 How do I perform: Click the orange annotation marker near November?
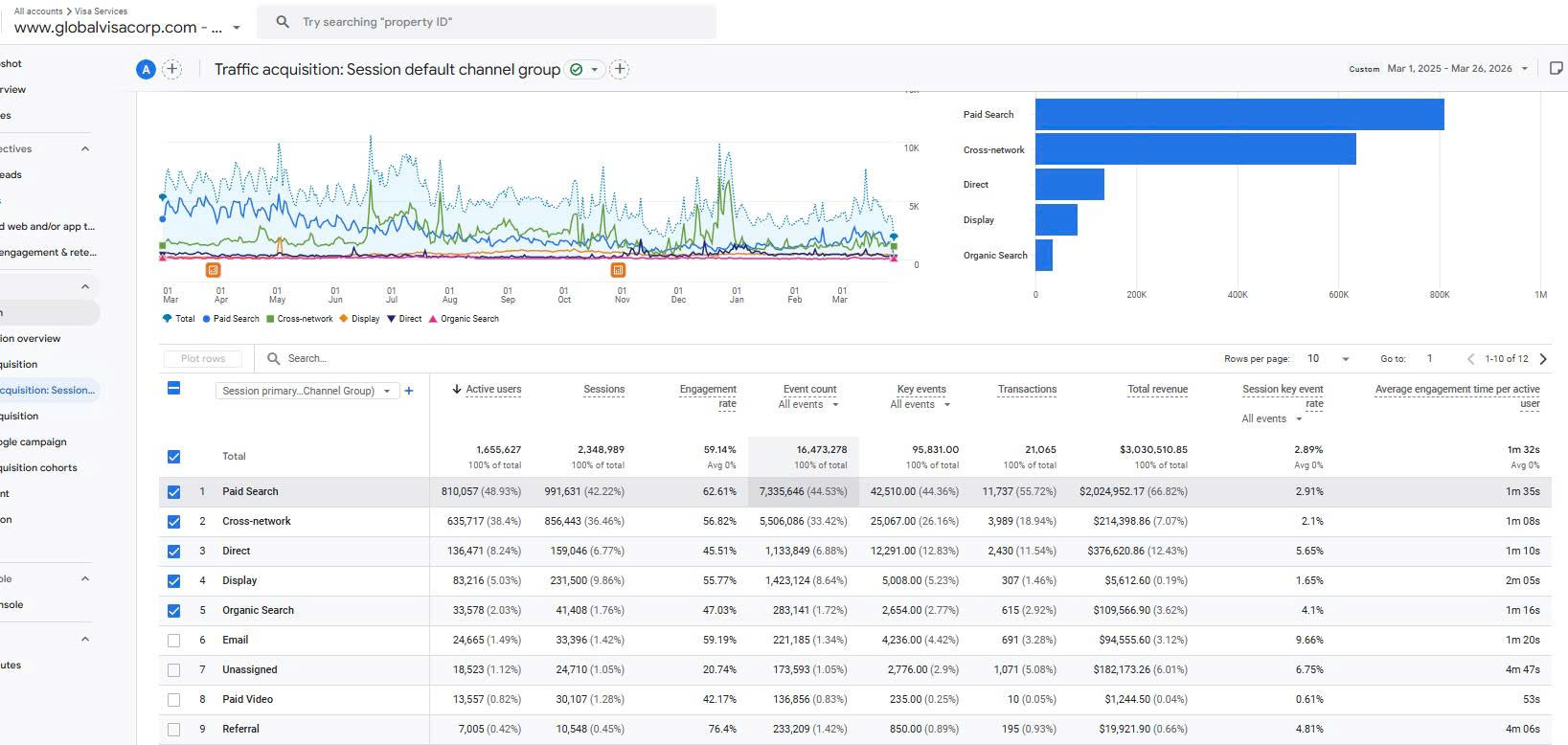pyautogui.click(x=618, y=270)
